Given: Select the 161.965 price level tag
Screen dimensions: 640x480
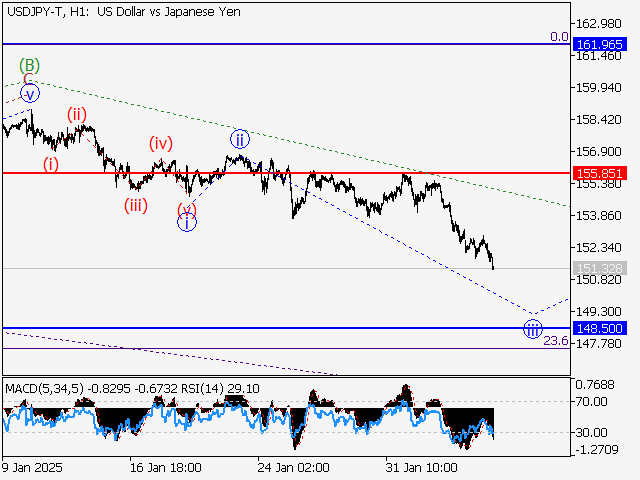Looking at the screenshot, I should (x=600, y=44).
